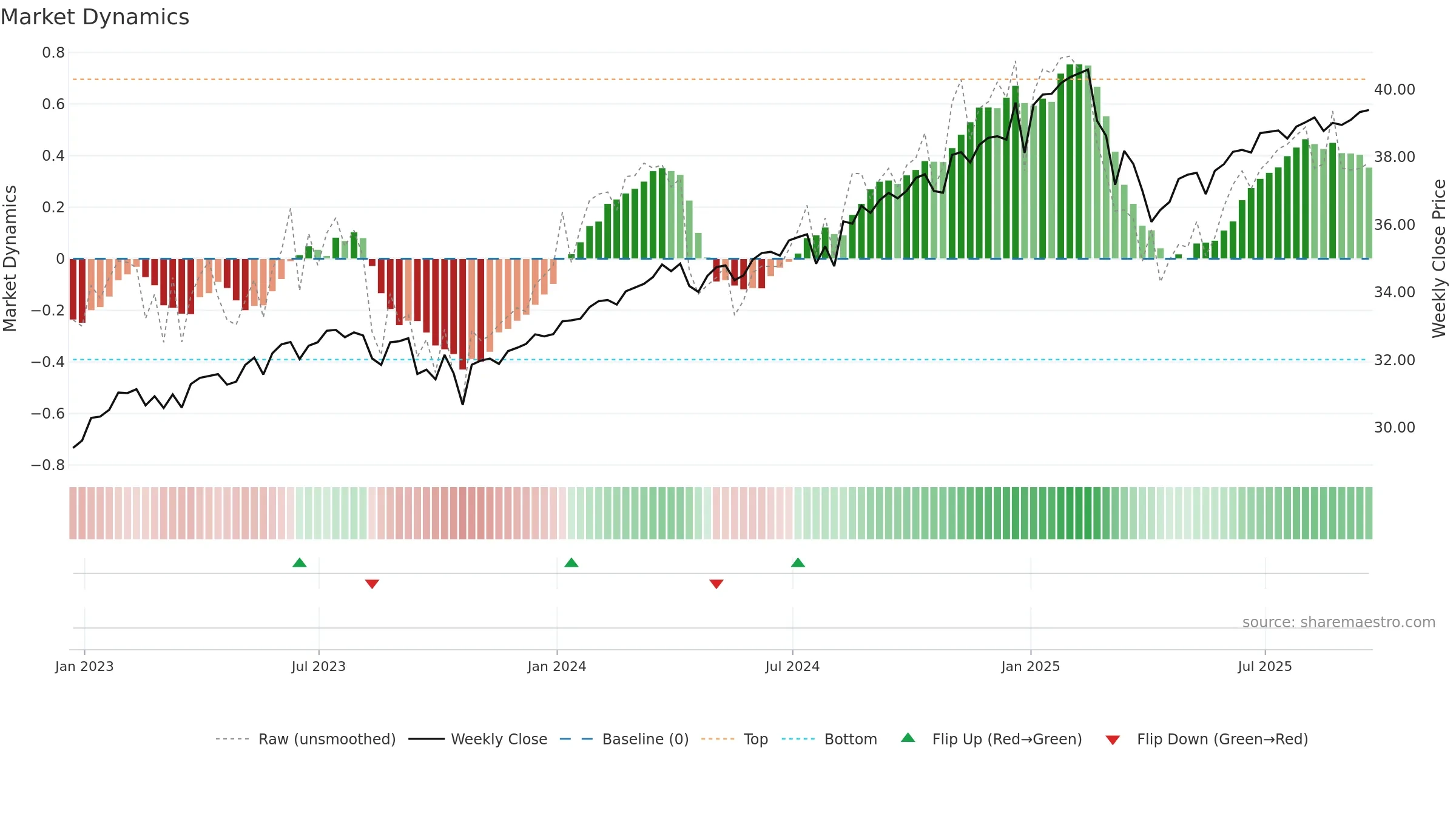This screenshot has width=1456, height=819.
Task: Click the red Flip Down triangle icon in legend
Action: 1113,740
